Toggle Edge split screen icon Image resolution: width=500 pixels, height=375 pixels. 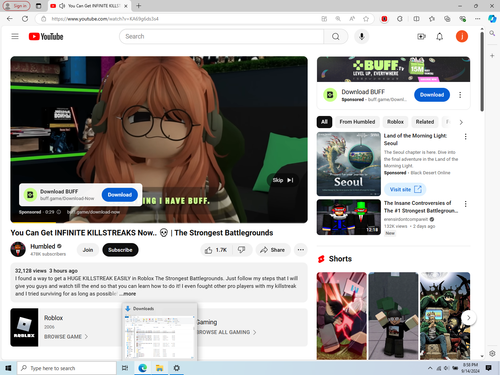[416, 19]
